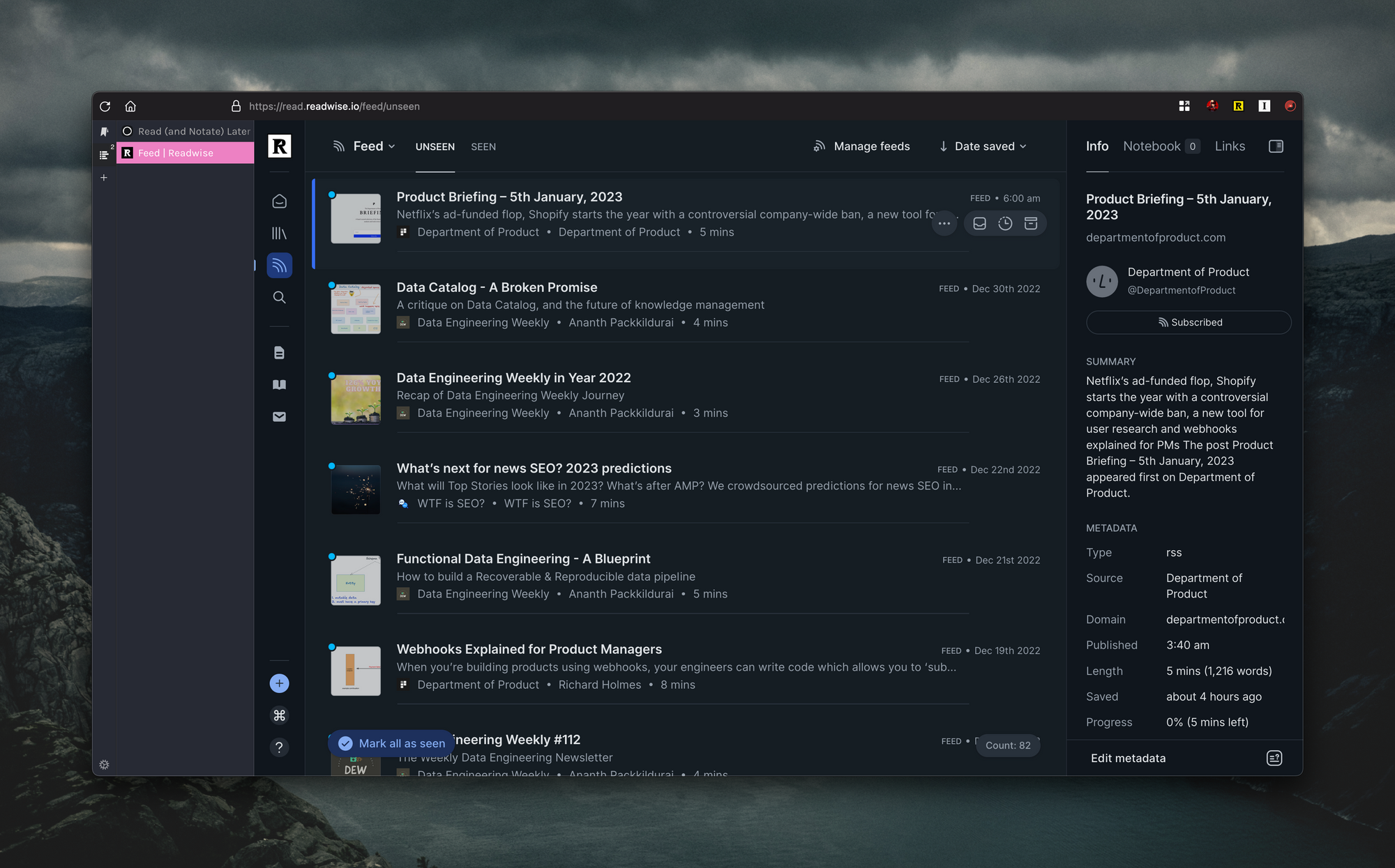Open the browser tab list icon
This screenshot has width=1395, height=868.
coord(104,155)
